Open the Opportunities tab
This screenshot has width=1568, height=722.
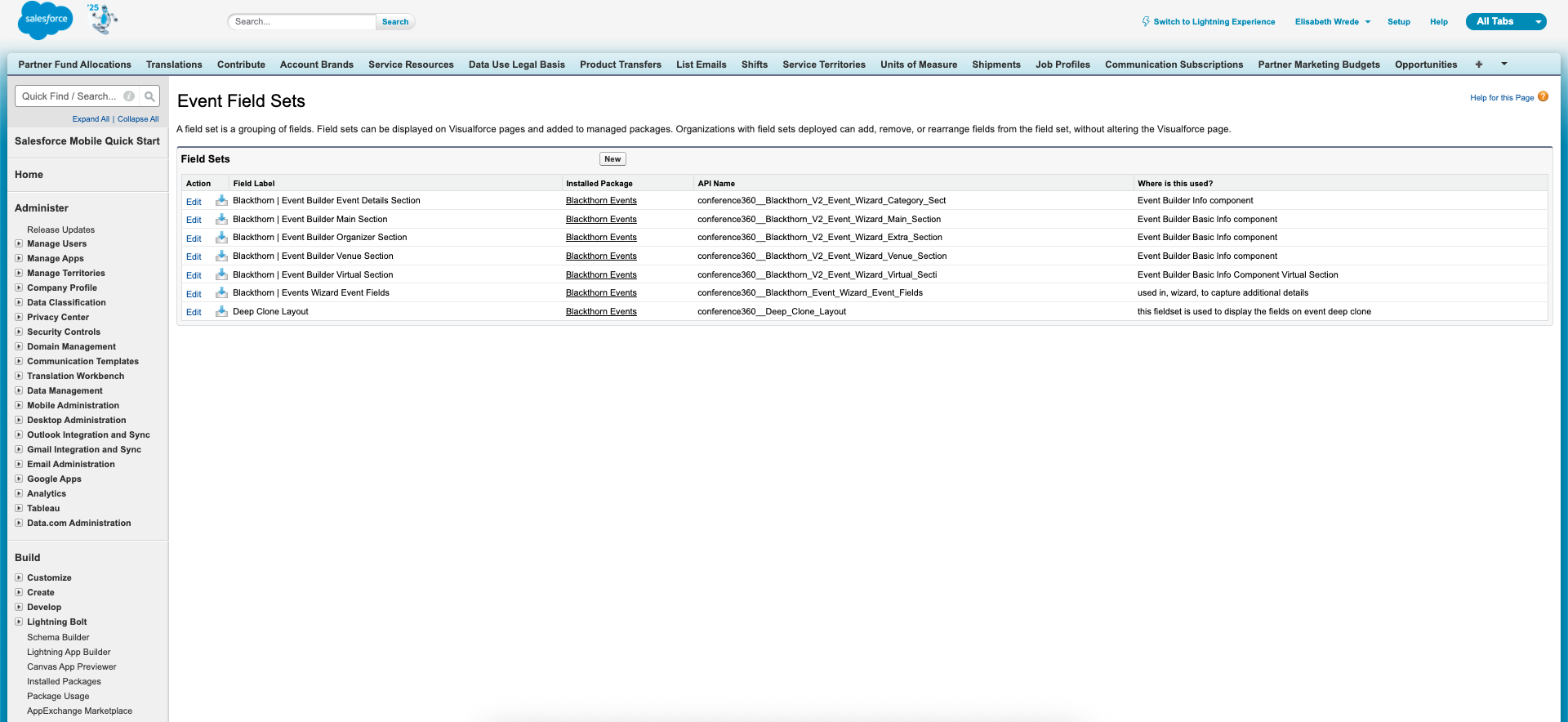(x=1426, y=65)
